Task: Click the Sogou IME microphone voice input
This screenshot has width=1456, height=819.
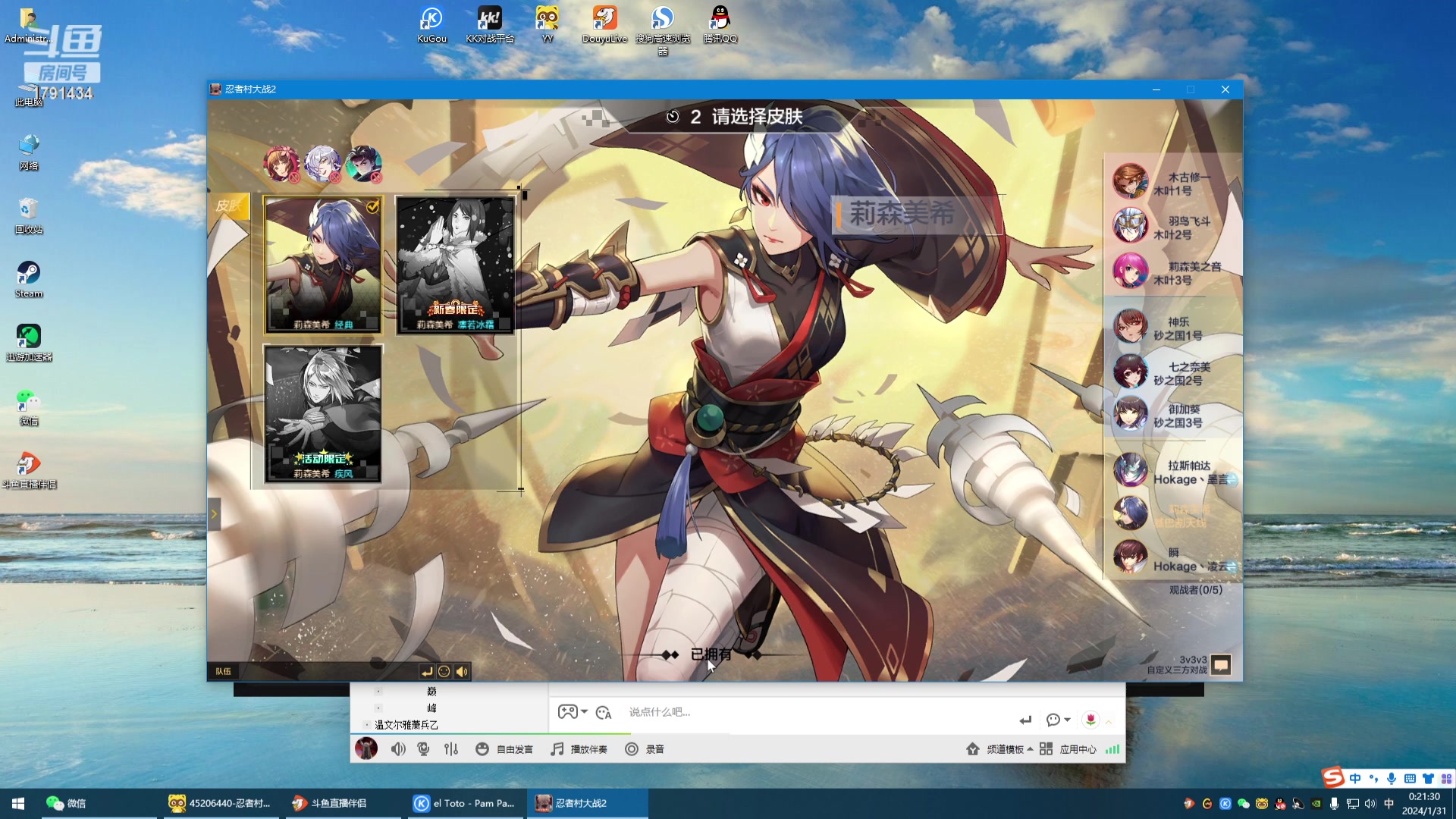Action: pos(1392,778)
